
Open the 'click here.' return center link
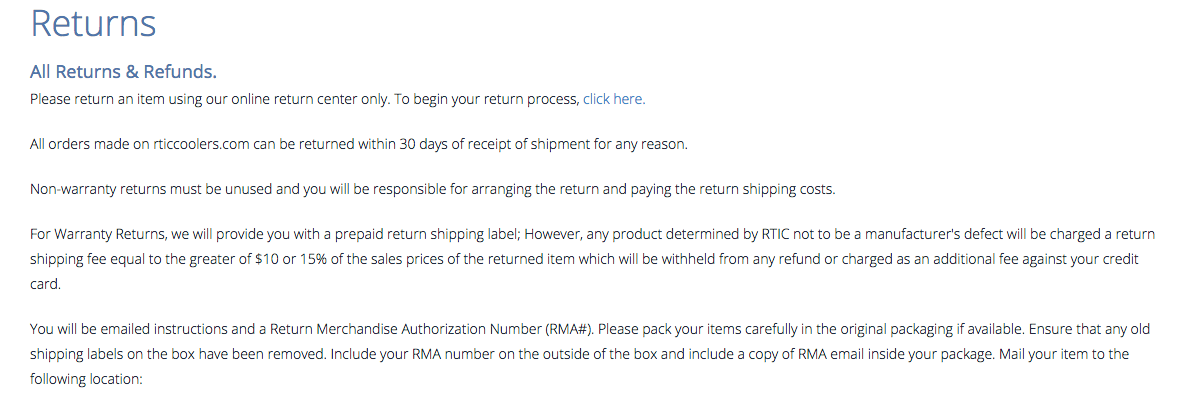click(x=614, y=99)
